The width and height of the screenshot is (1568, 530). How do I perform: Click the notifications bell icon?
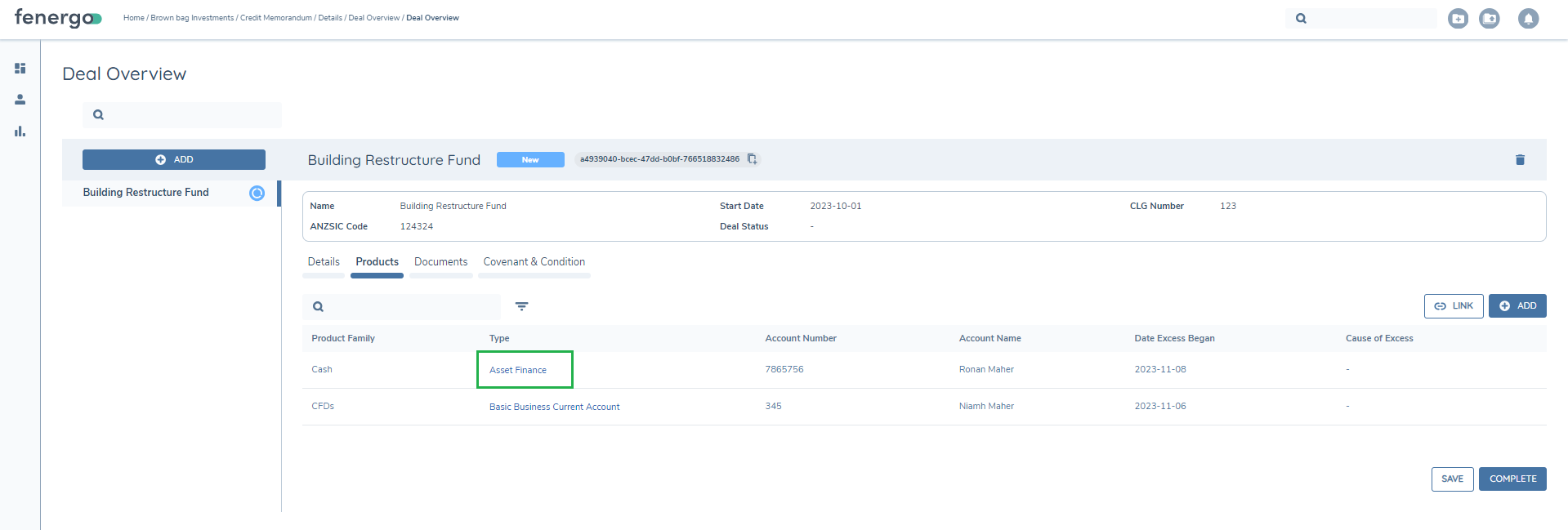(x=1528, y=18)
